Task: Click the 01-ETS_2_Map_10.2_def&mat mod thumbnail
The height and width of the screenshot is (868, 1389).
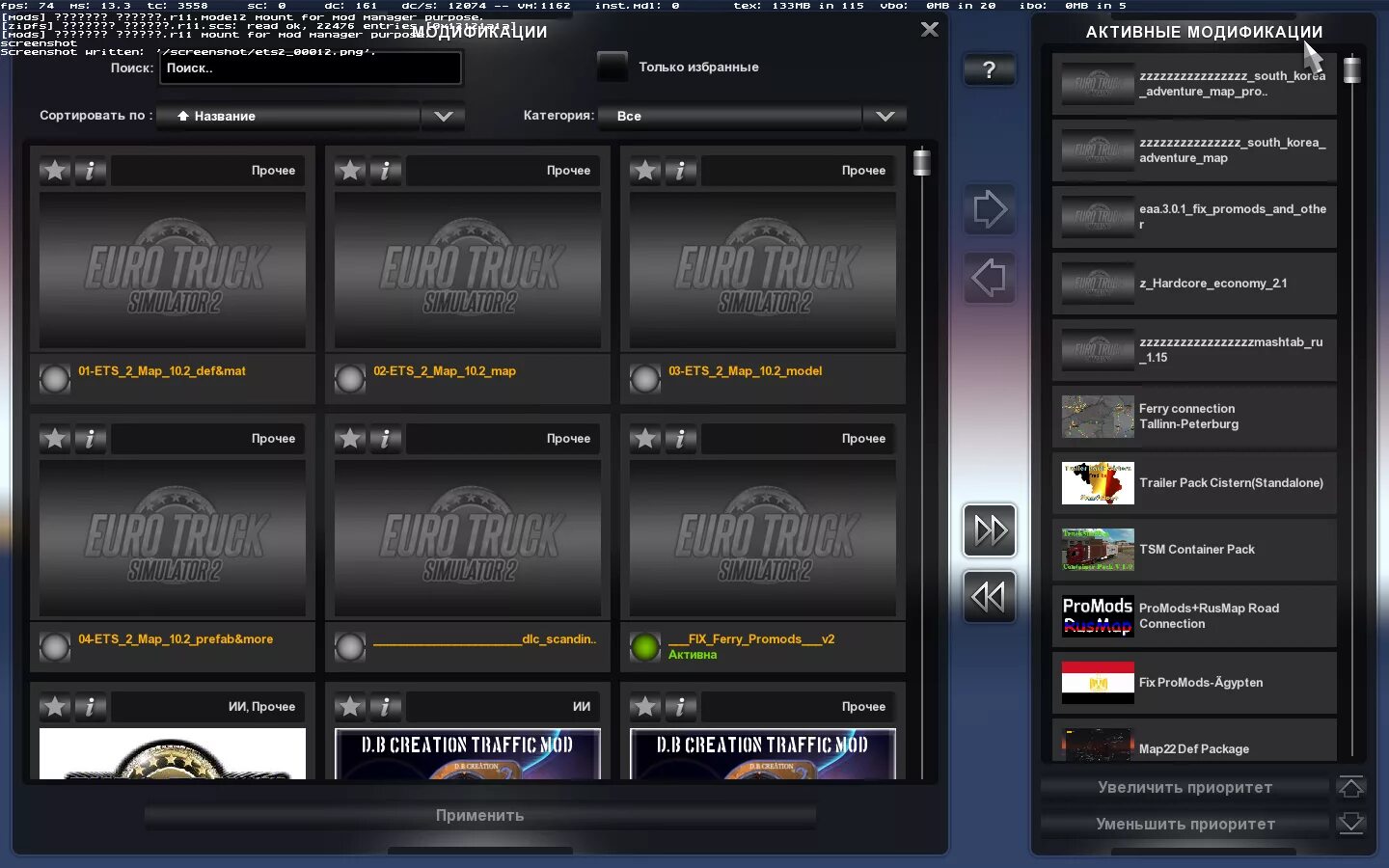Action: coord(173,270)
